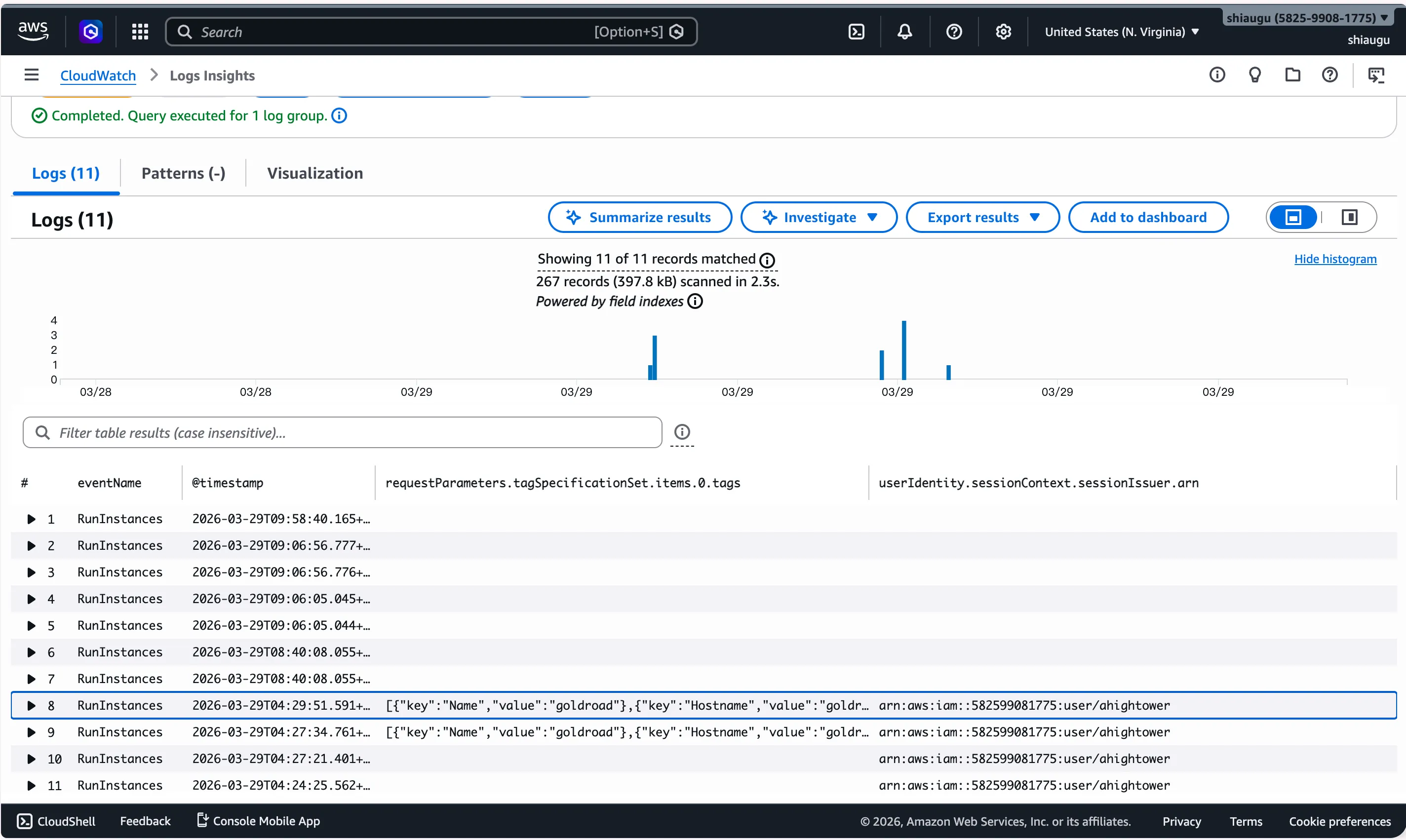
Task: Switch to the stacked layout view toggle
Action: [1293, 217]
